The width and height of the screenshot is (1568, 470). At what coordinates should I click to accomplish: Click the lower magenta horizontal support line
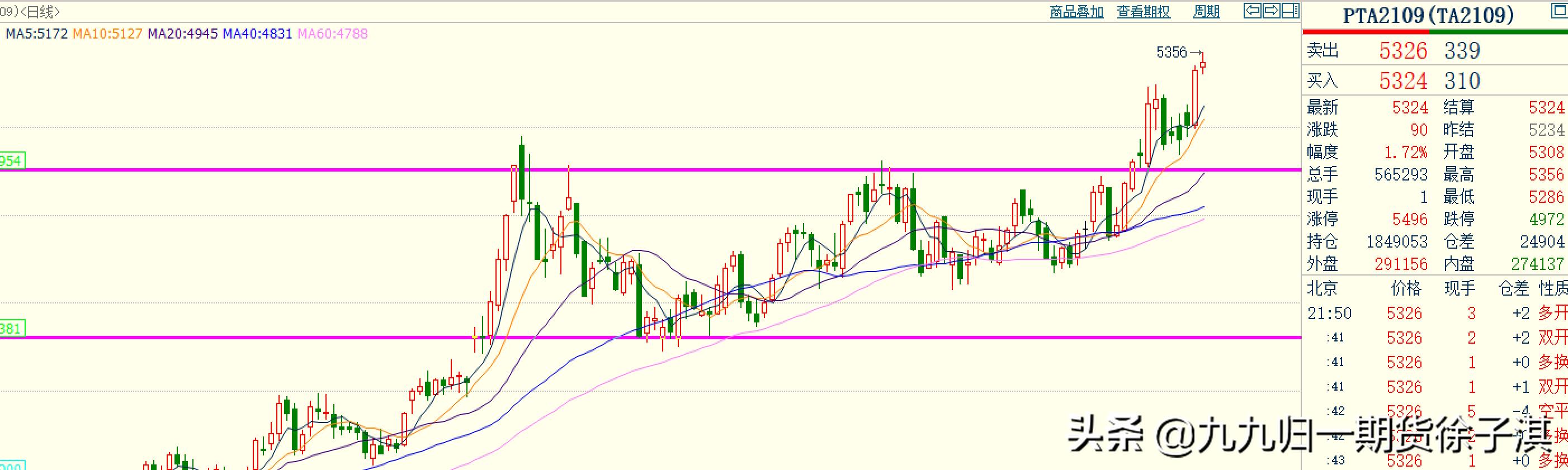click(x=650, y=337)
